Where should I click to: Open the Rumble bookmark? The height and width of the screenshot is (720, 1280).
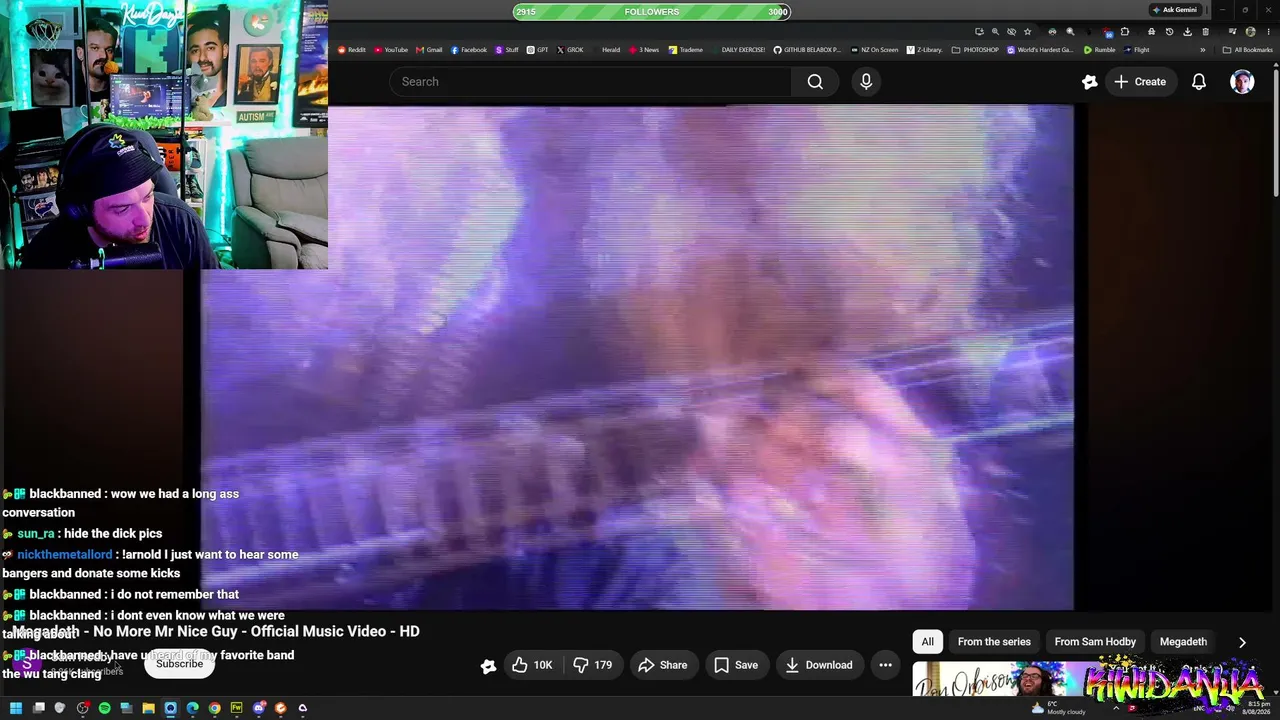pos(1100,50)
